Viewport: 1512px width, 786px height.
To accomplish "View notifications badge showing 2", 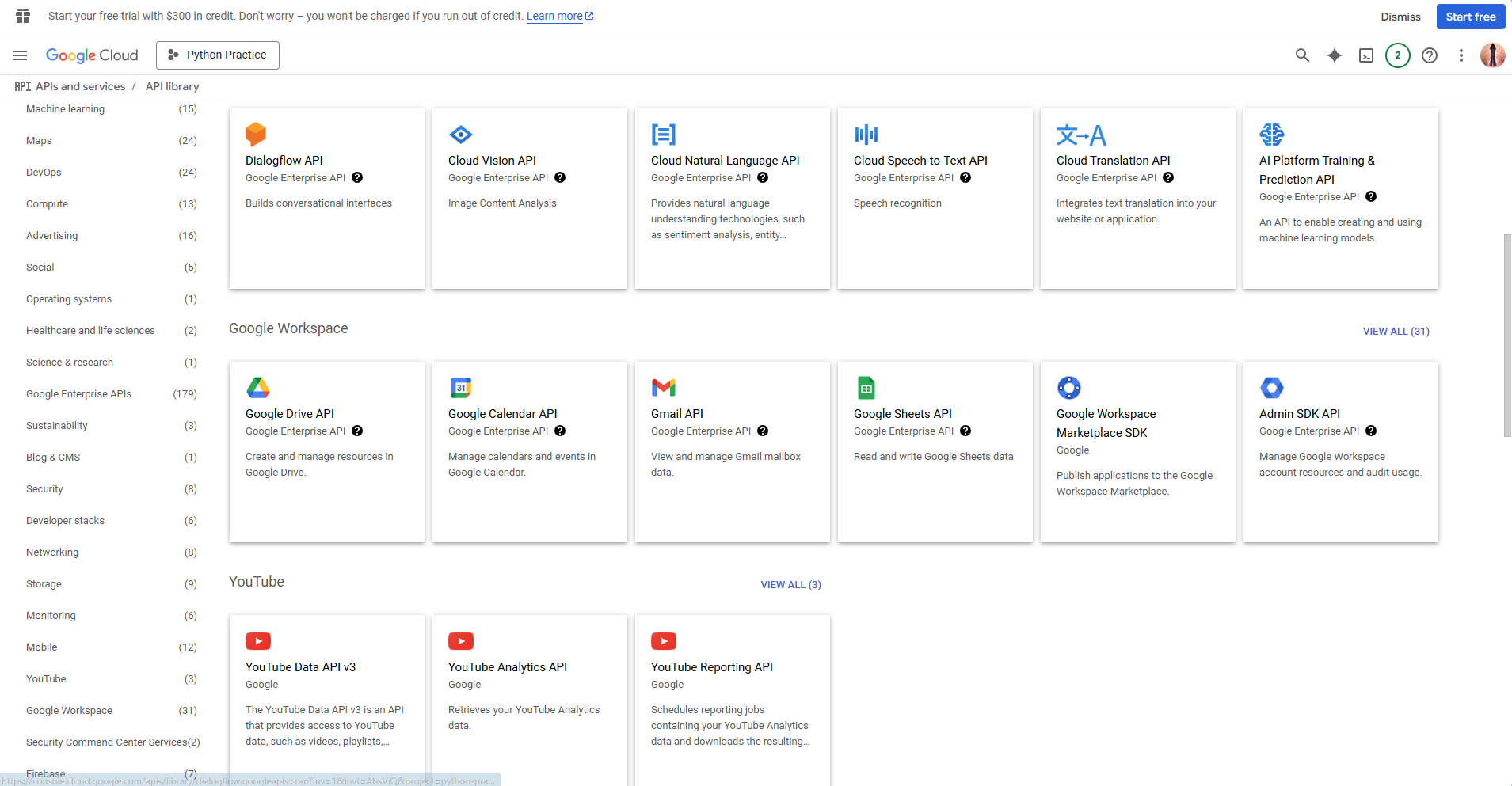I will [1398, 55].
